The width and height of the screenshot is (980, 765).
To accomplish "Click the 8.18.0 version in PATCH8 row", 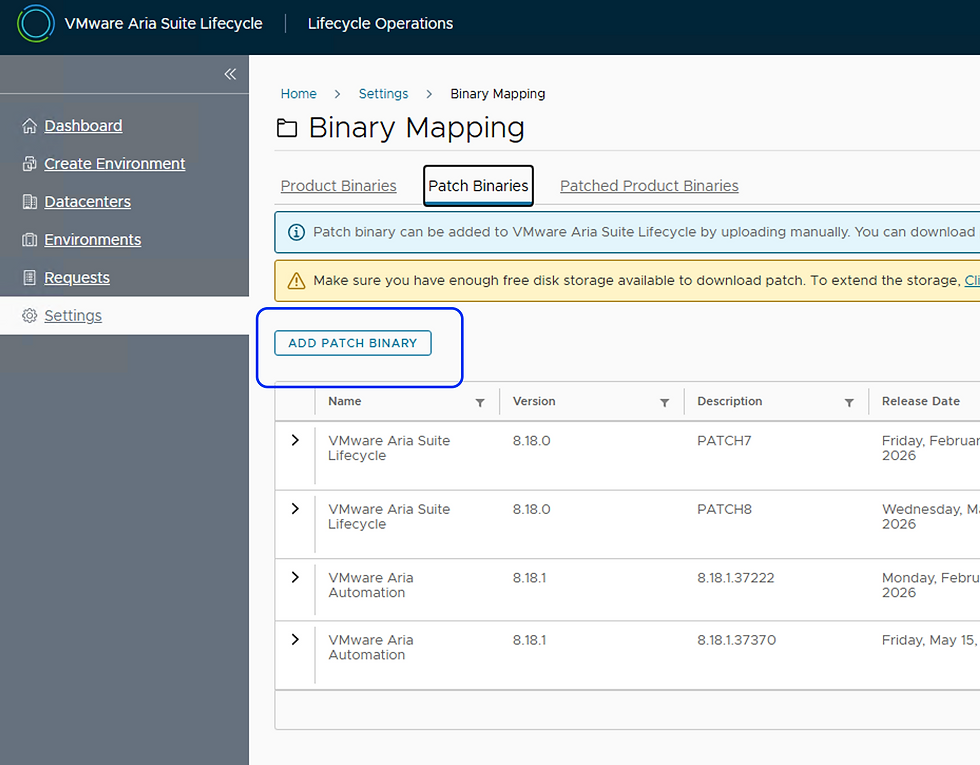I will click(531, 509).
